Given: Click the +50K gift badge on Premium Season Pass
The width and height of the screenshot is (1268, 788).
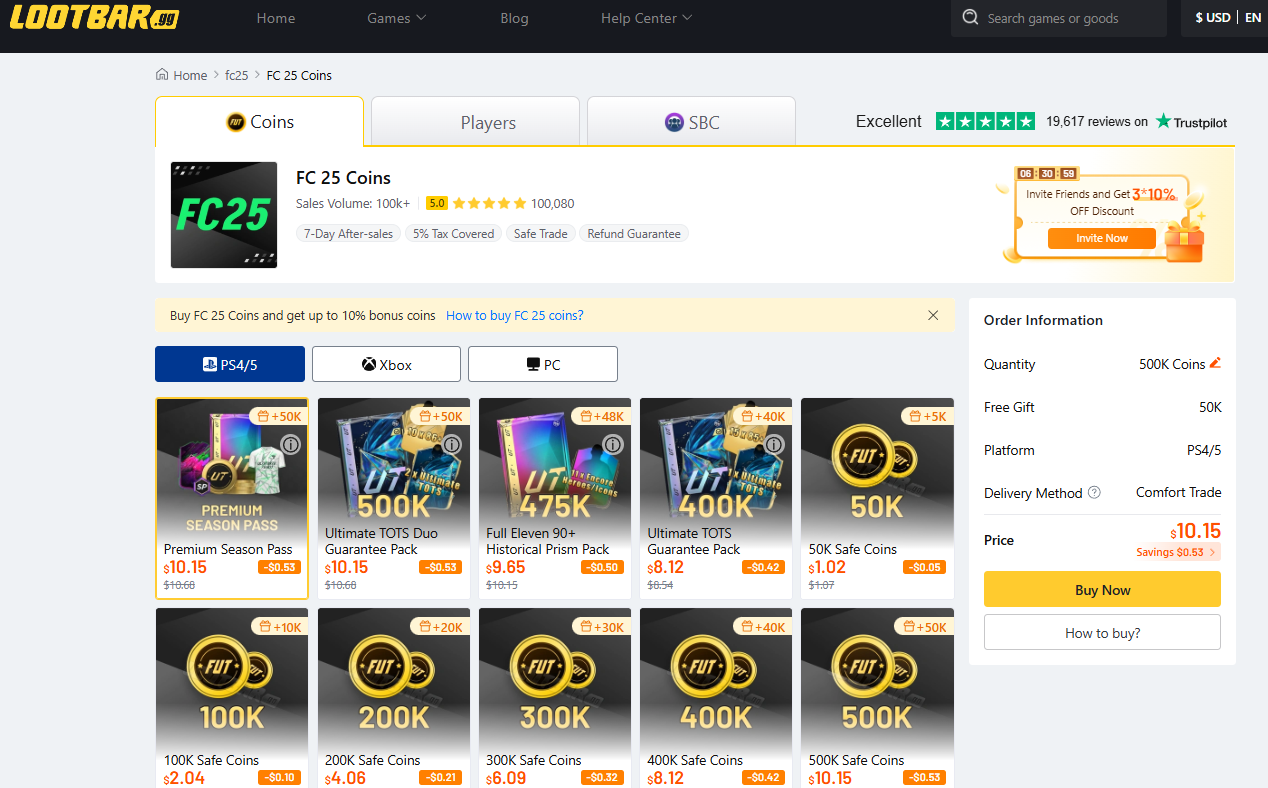Looking at the screenshot, I should 279,416.
